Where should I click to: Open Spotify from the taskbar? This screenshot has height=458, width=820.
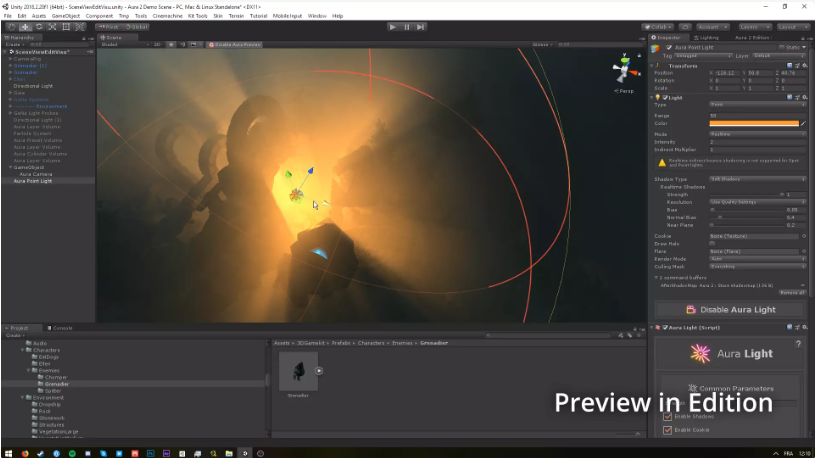coord(72,453)
